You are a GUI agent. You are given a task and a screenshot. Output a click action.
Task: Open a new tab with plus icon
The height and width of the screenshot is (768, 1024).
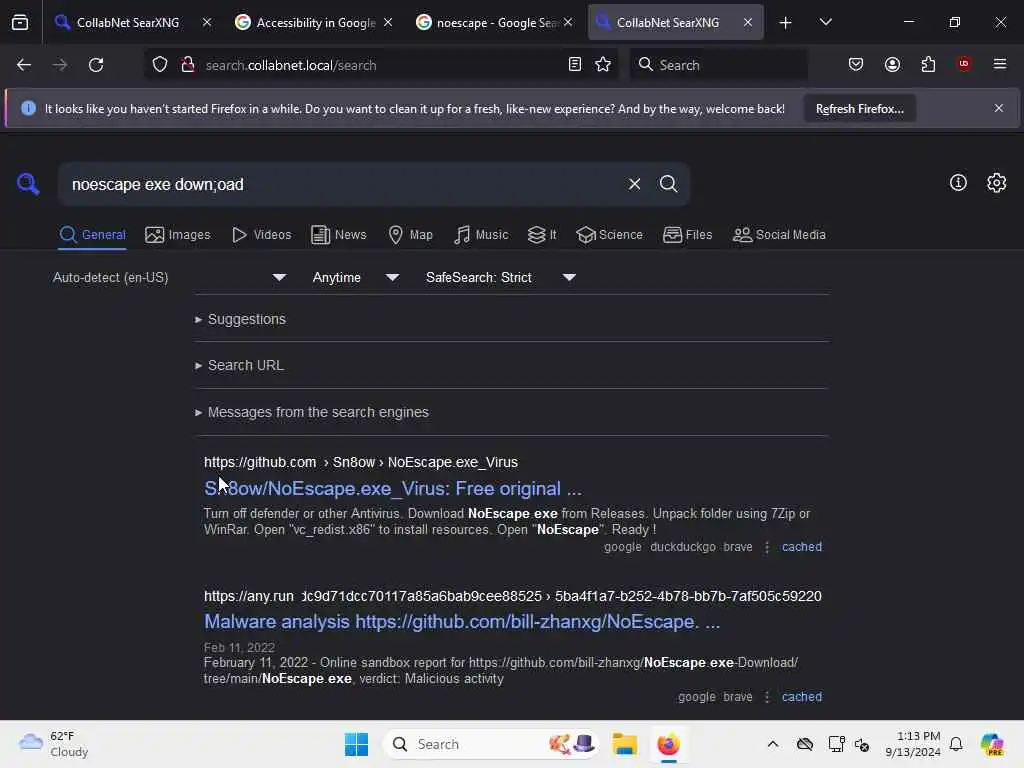pyautogui.click(x=786, y=23)
